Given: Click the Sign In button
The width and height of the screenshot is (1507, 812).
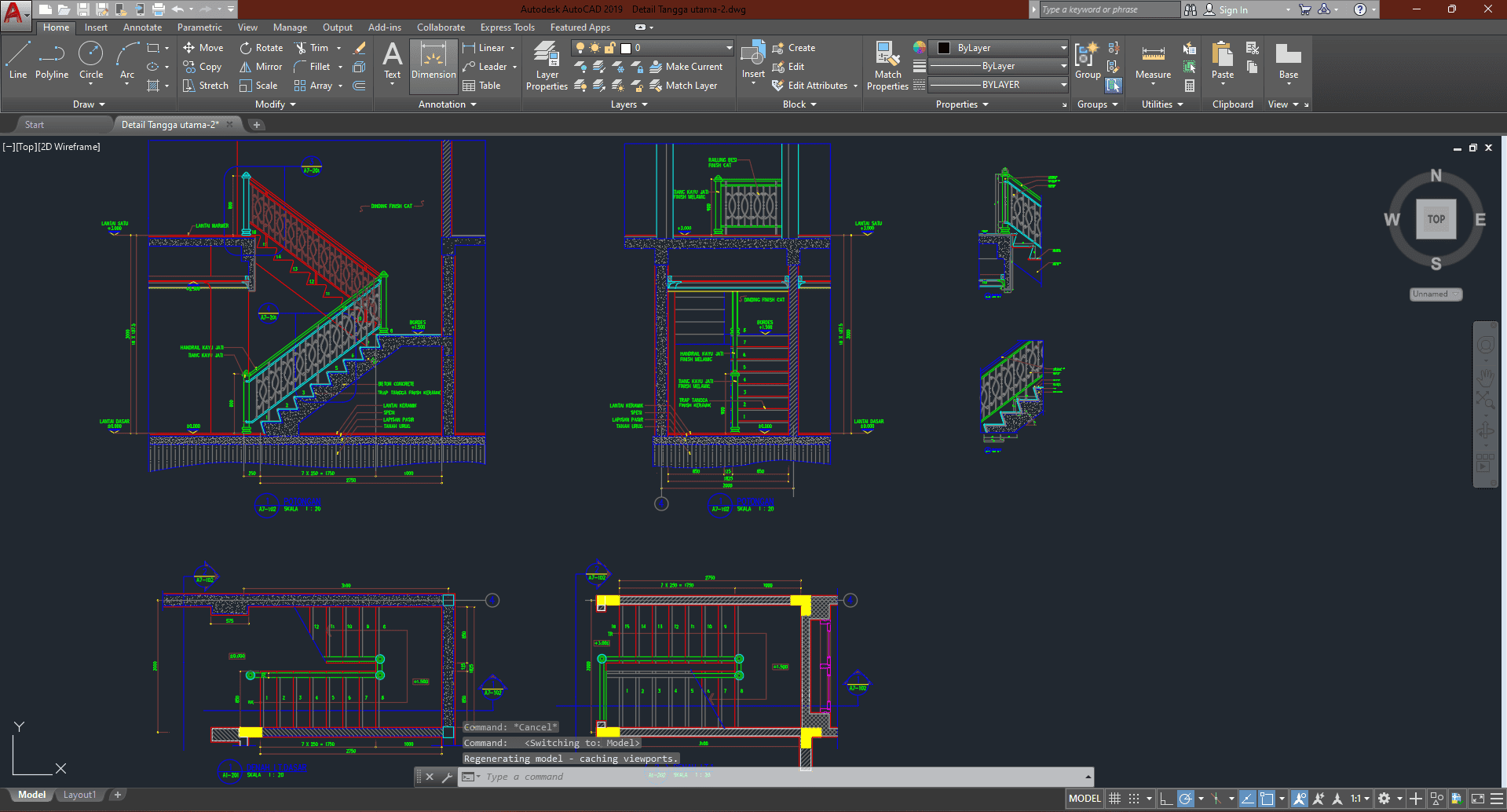Looking at the screenshot, I should click(1233, 10).
